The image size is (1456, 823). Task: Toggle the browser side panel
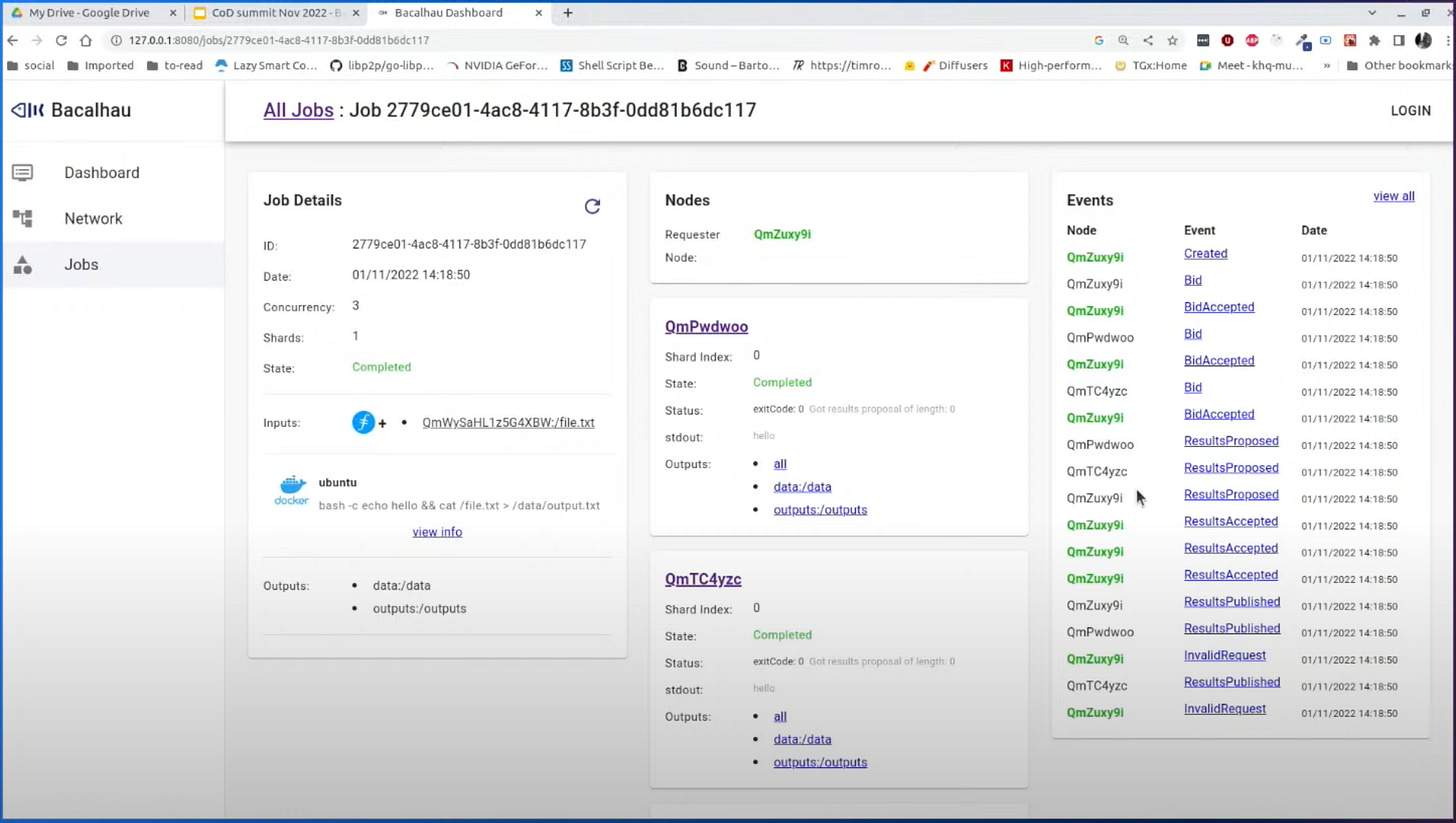pos(1399,40)
